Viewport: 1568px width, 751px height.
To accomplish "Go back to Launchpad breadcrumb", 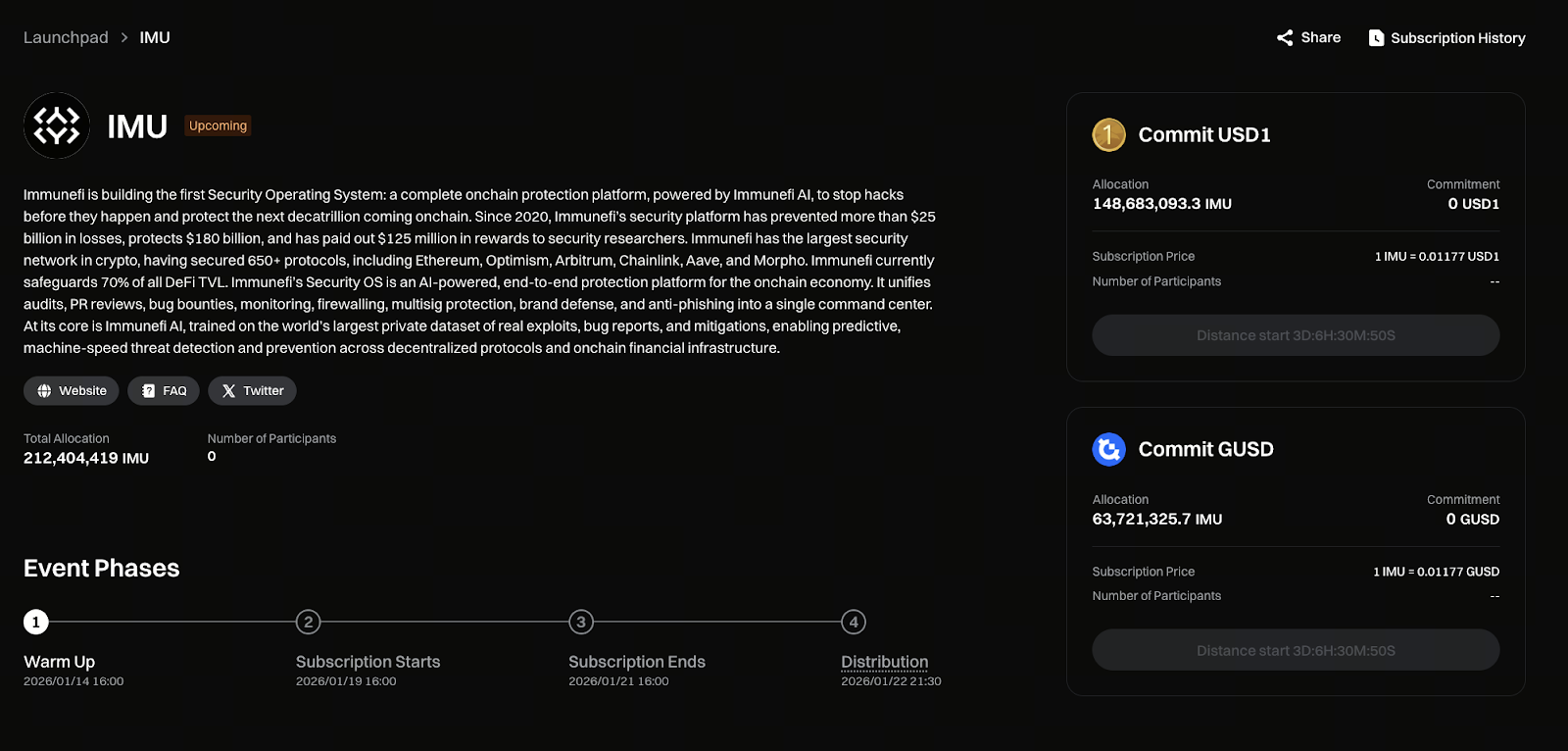I will point(66,37).
